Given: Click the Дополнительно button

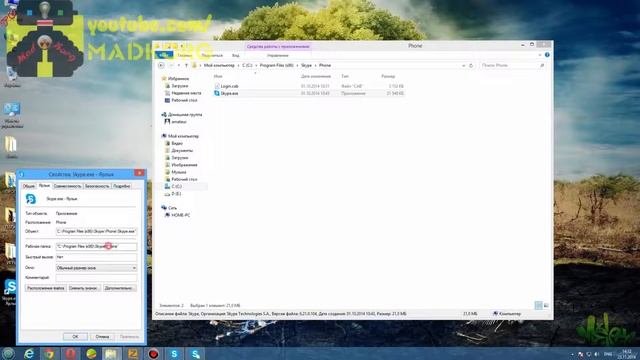Looking at the screenshot, I should pos(119,288).
